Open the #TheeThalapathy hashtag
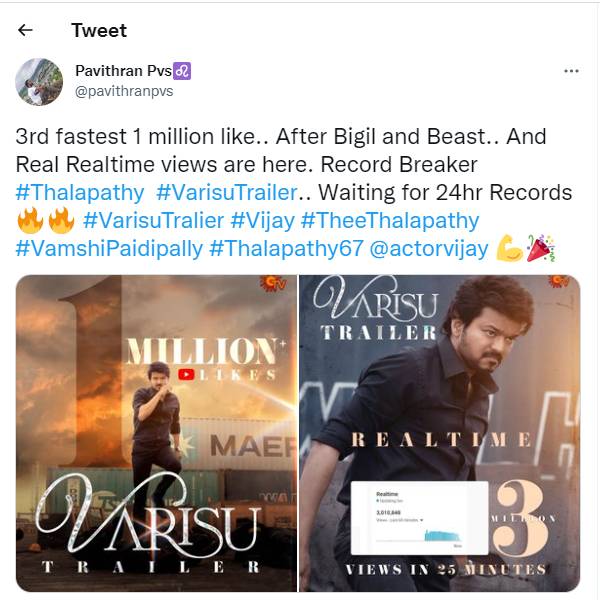This screenshot has height=600, width=600. click(x=390, y=220)
